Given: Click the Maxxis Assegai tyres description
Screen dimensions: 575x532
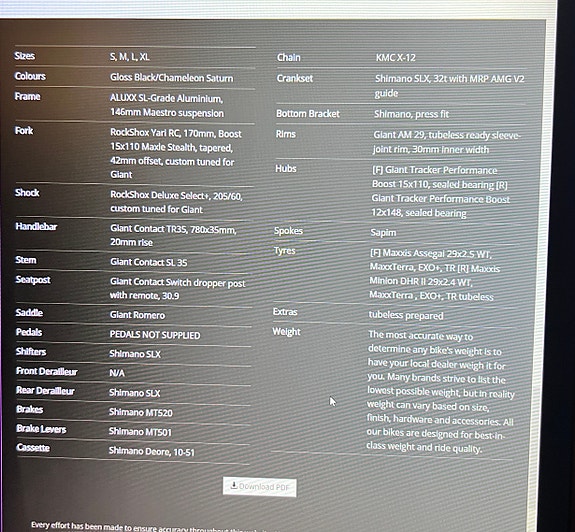Looking at the screenshot, I should pos(435,275).
